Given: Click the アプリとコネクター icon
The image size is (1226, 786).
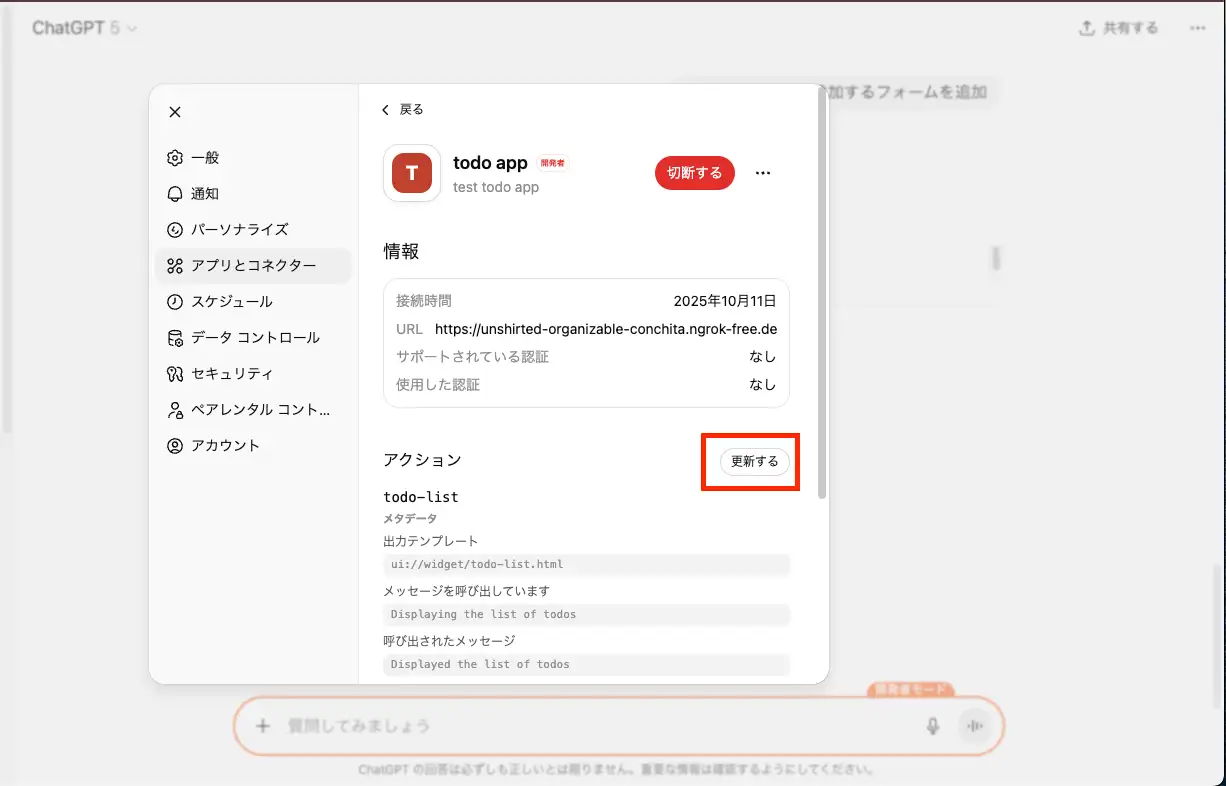Looking at the screenshot, I should click(x=175, y=266).
